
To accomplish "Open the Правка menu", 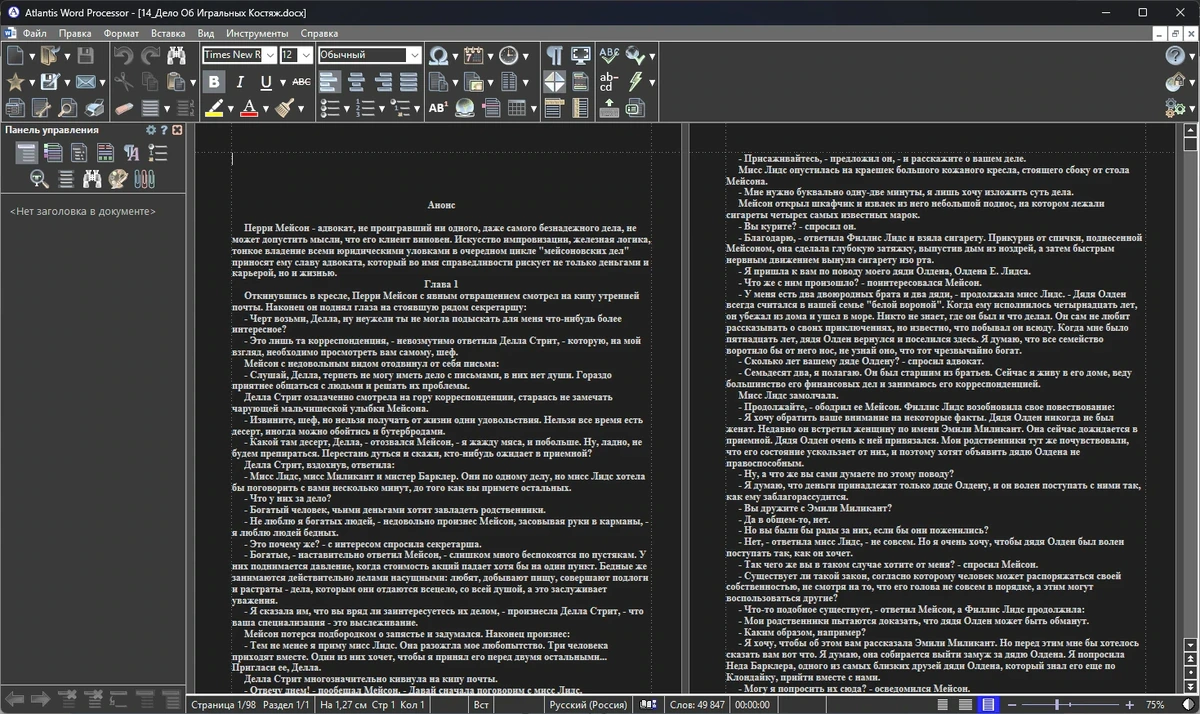I will point(75,33).
